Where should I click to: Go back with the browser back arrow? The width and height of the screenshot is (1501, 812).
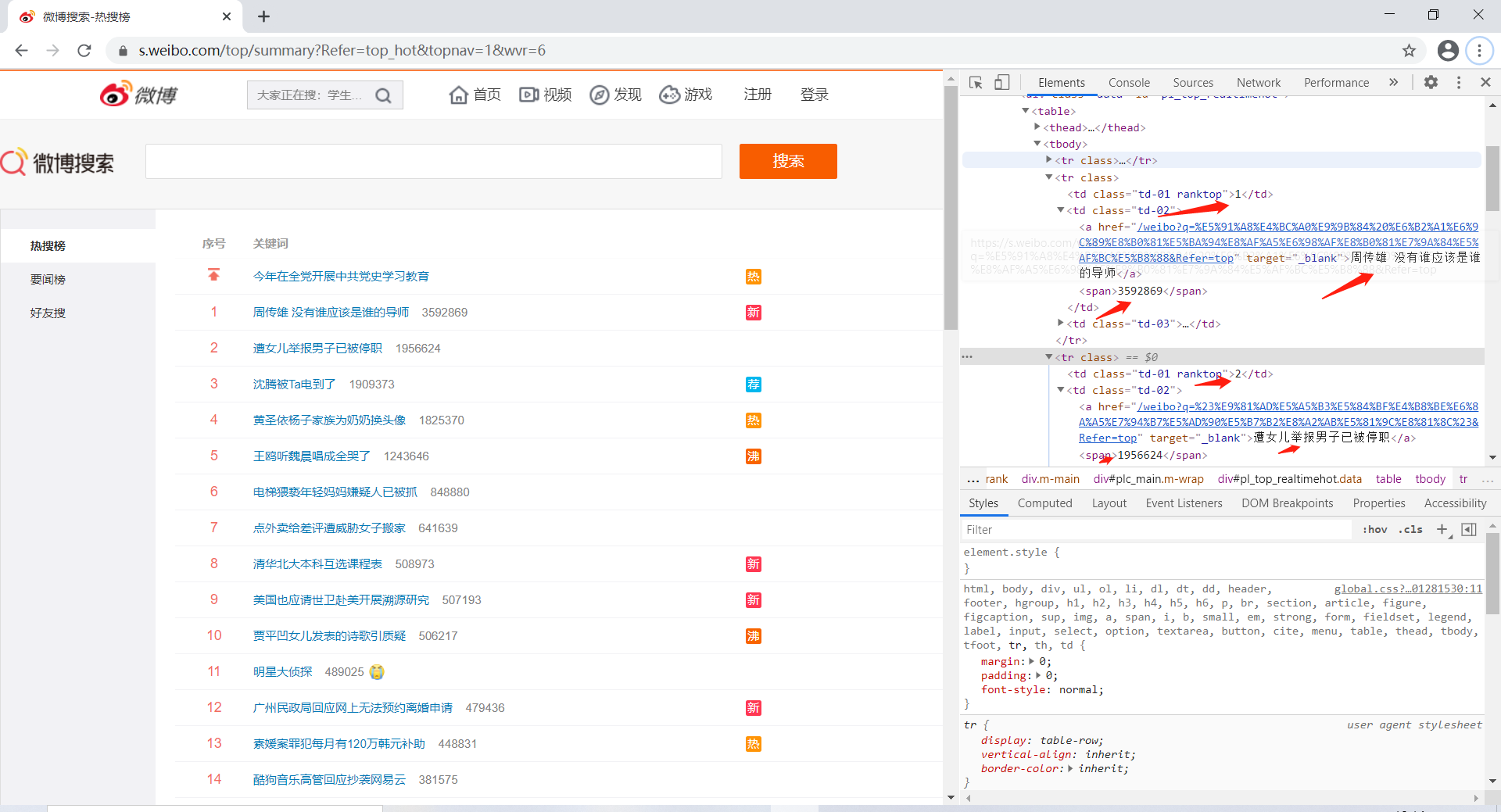point(21,51)
